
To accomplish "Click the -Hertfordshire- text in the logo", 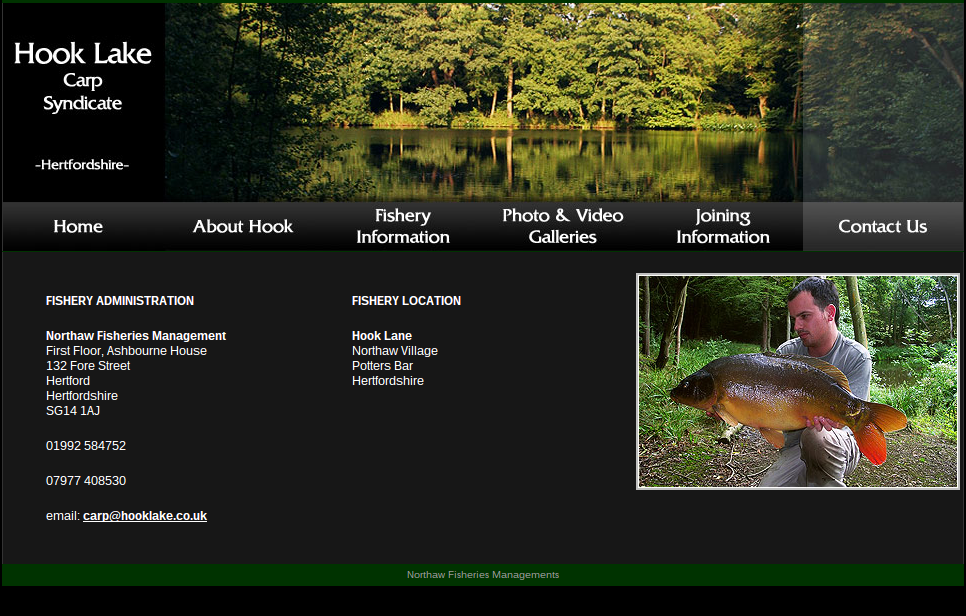I will point(82,164).
